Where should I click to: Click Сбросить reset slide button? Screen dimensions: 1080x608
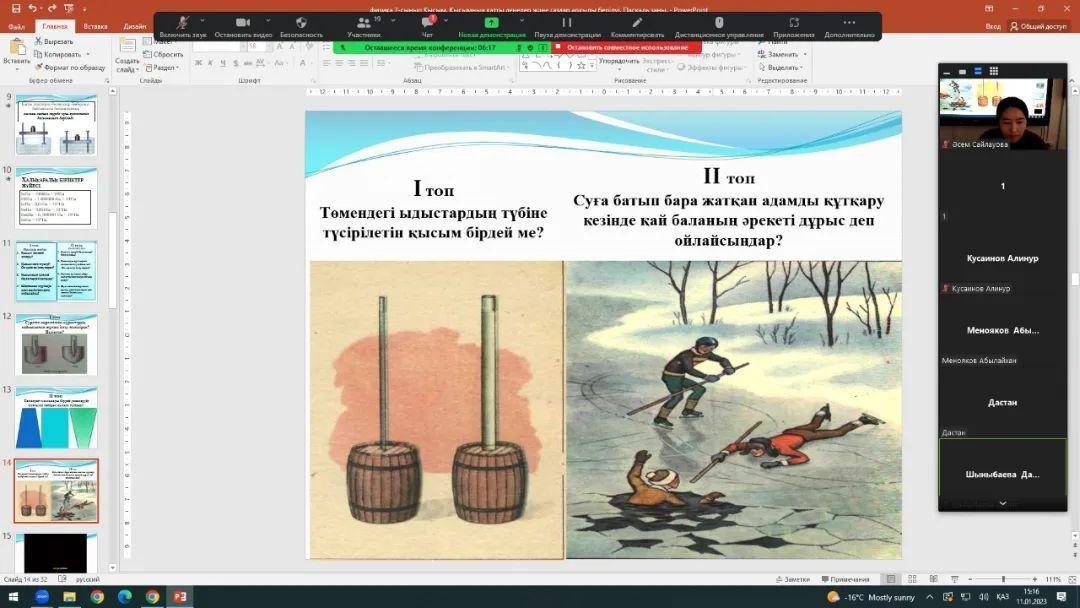(163, 54)
